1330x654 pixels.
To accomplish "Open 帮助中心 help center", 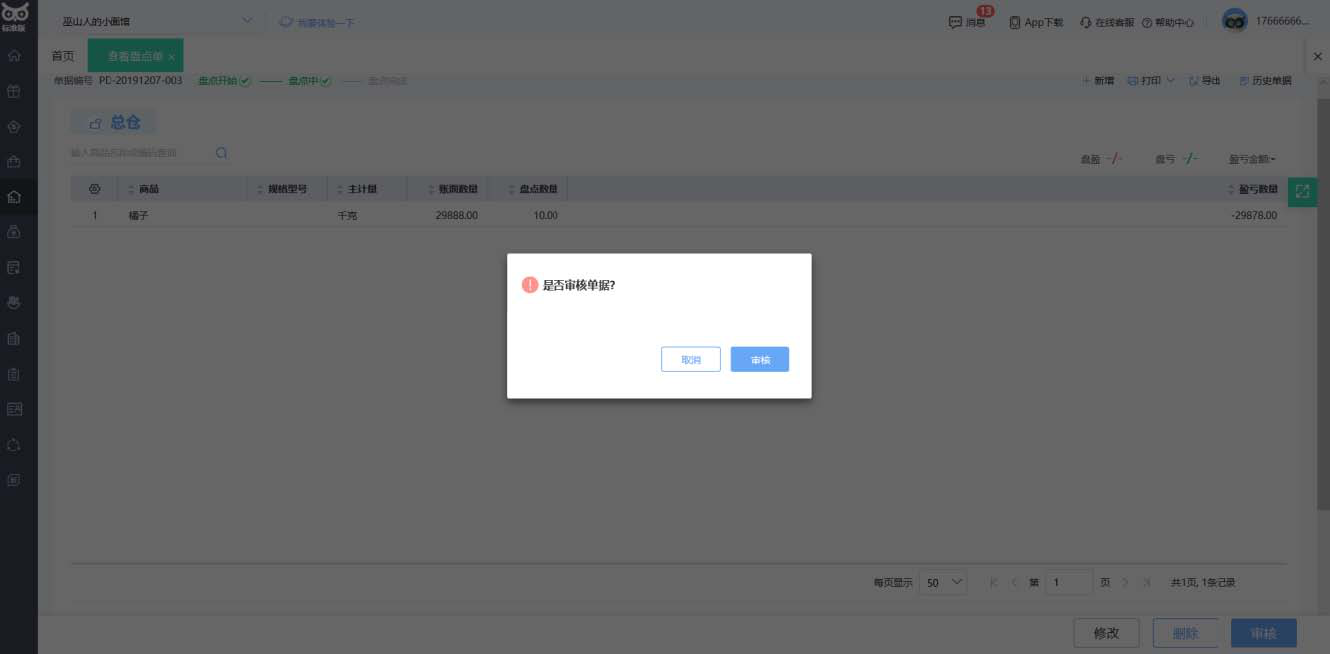I will pyautogui.click(x=1168, y=22).
